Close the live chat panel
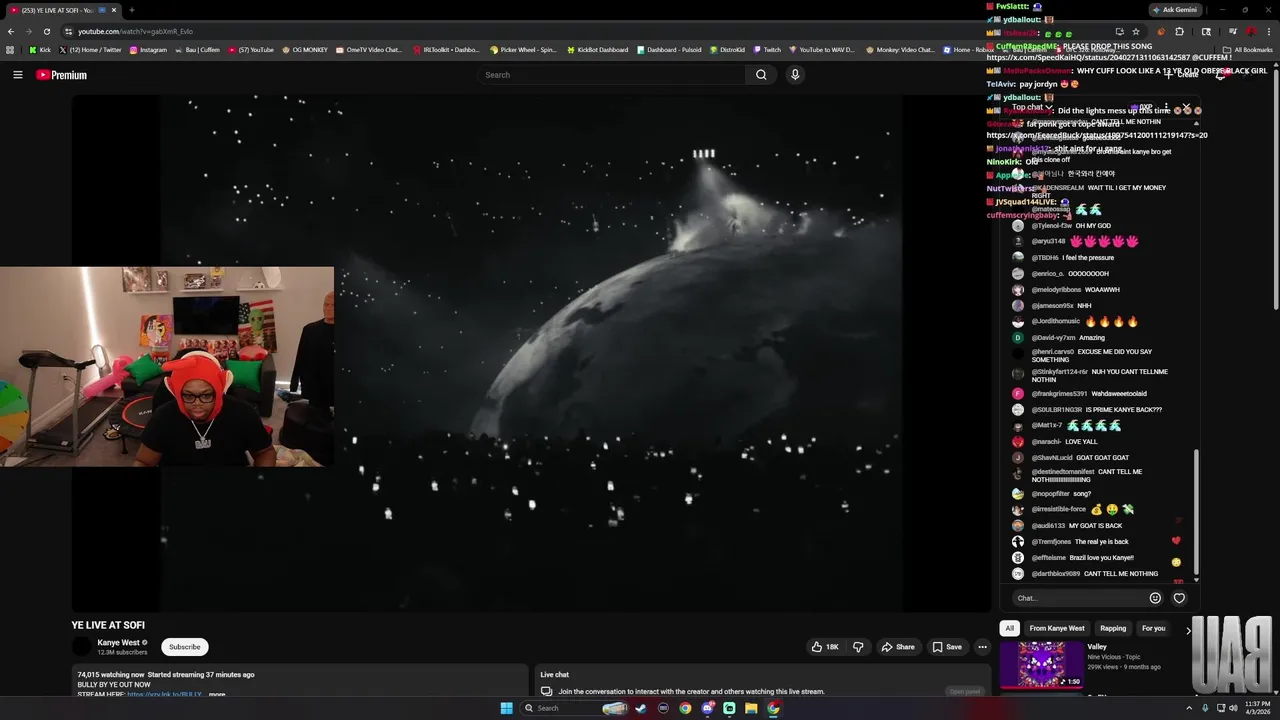This screenshot has height=720, width=1280. pyautogui.click(x=1185, y=107)
